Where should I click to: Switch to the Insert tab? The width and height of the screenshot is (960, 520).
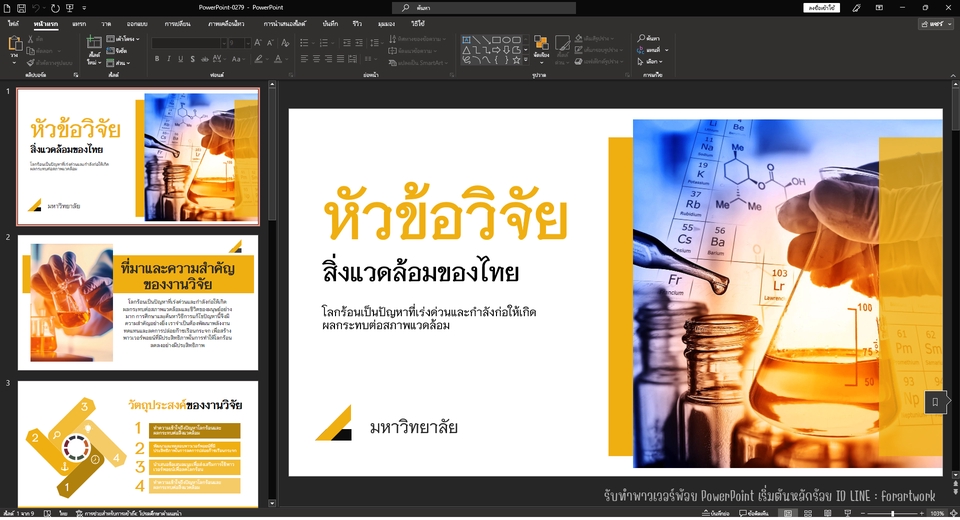click(79, 24)
